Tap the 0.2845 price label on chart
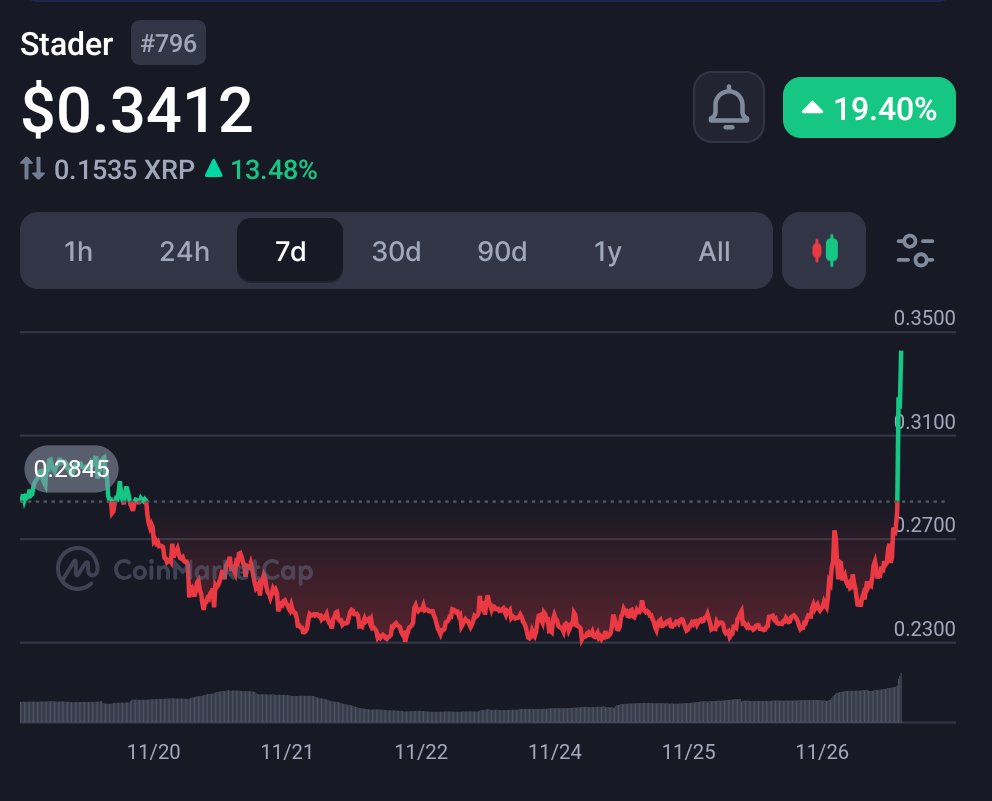The height and width of the screenshot is (801, 992). (71, 469)
